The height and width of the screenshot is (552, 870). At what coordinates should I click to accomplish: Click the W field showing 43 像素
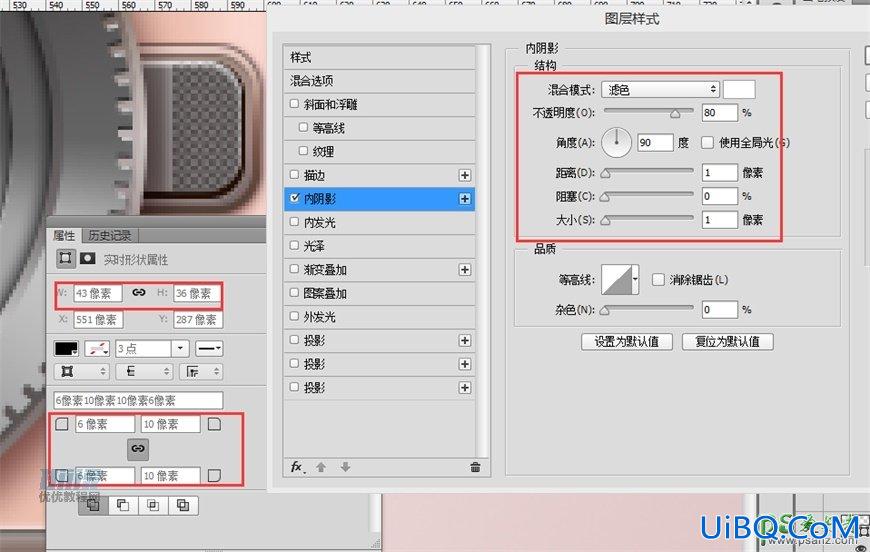[98, 293]
